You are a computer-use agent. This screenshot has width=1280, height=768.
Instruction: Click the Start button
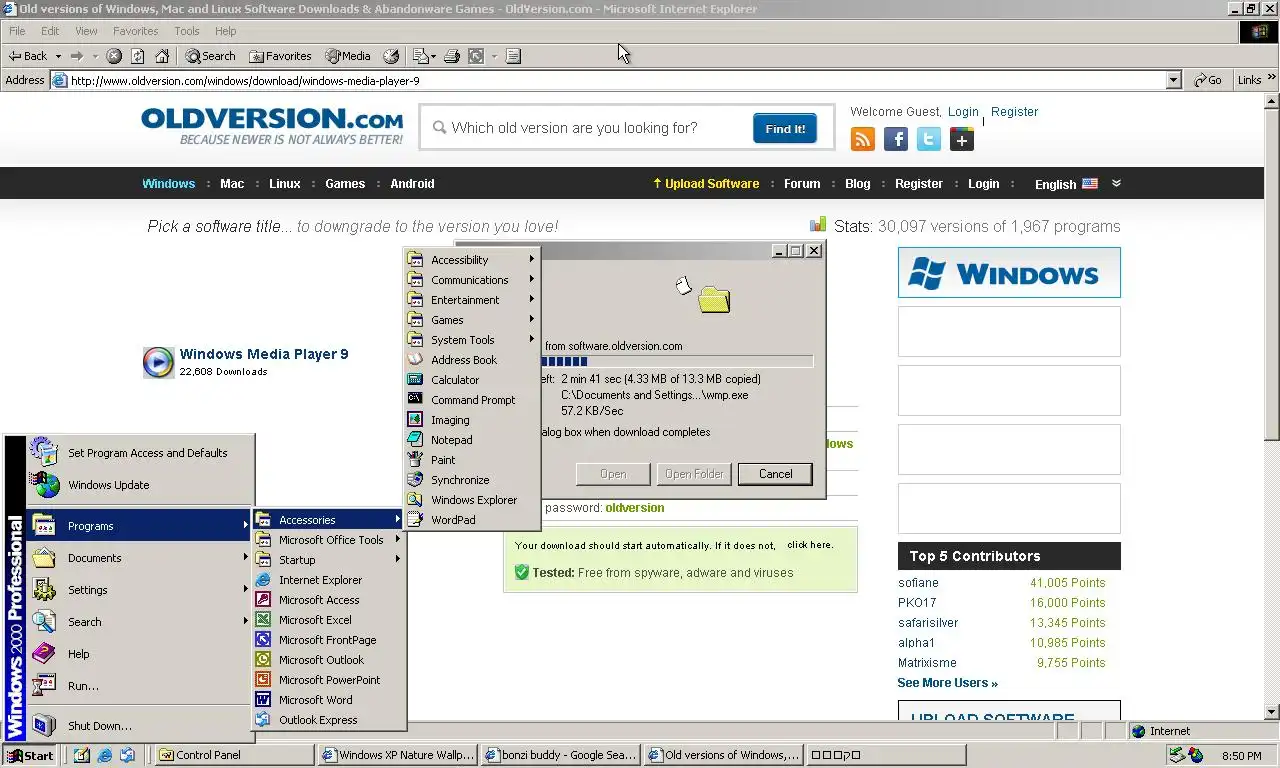[x=30, y=755]
